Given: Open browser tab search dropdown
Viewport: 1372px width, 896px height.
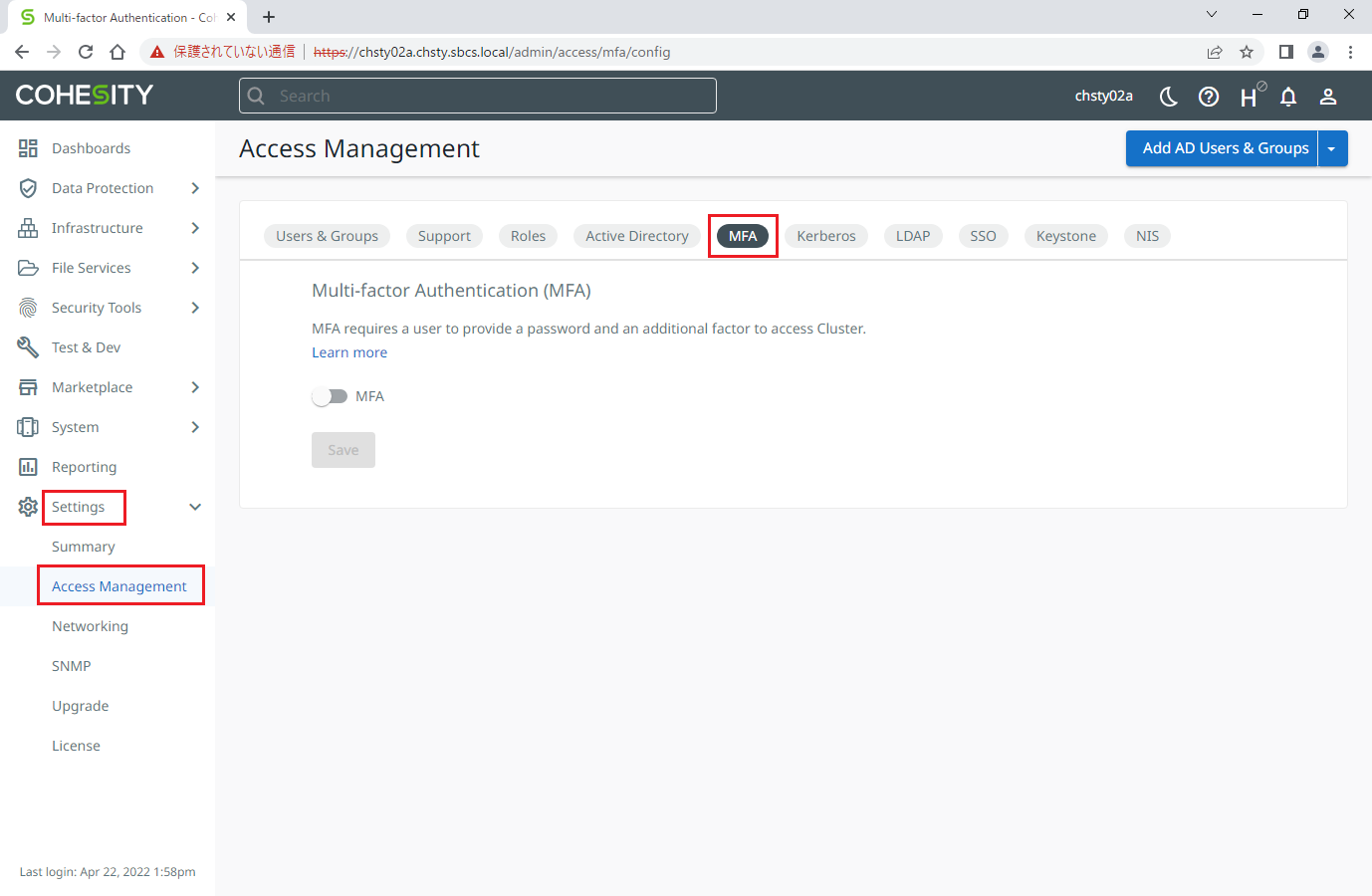Looking at the screenshot, I should pyautogui.click(x=1212, y=14).
